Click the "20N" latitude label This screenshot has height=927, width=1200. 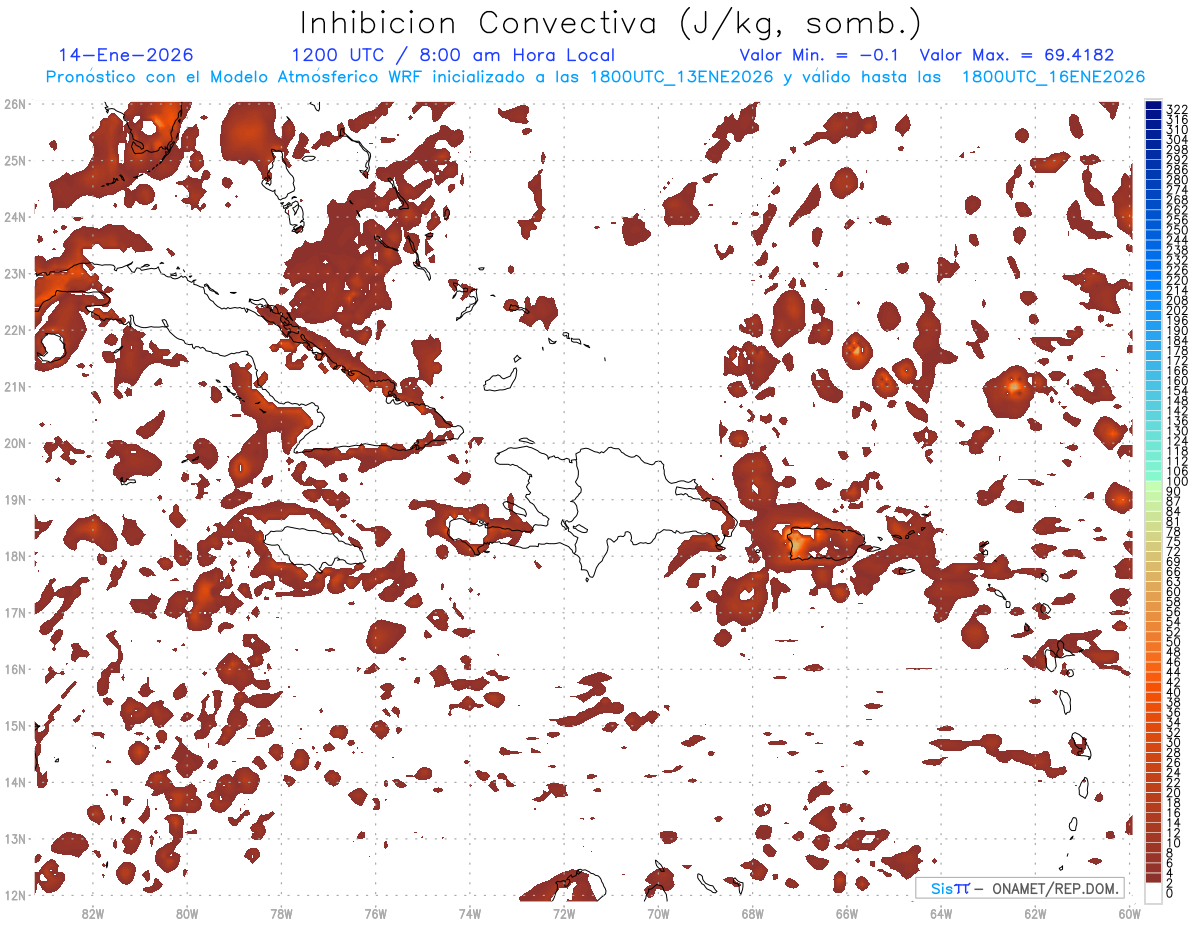(15, 443)
